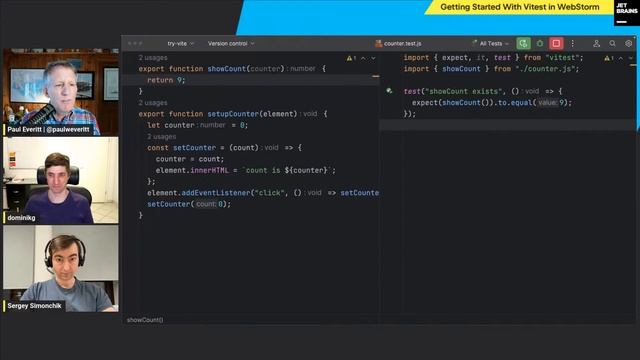Open the All Tests run configuration dropdown

(491, 43)
